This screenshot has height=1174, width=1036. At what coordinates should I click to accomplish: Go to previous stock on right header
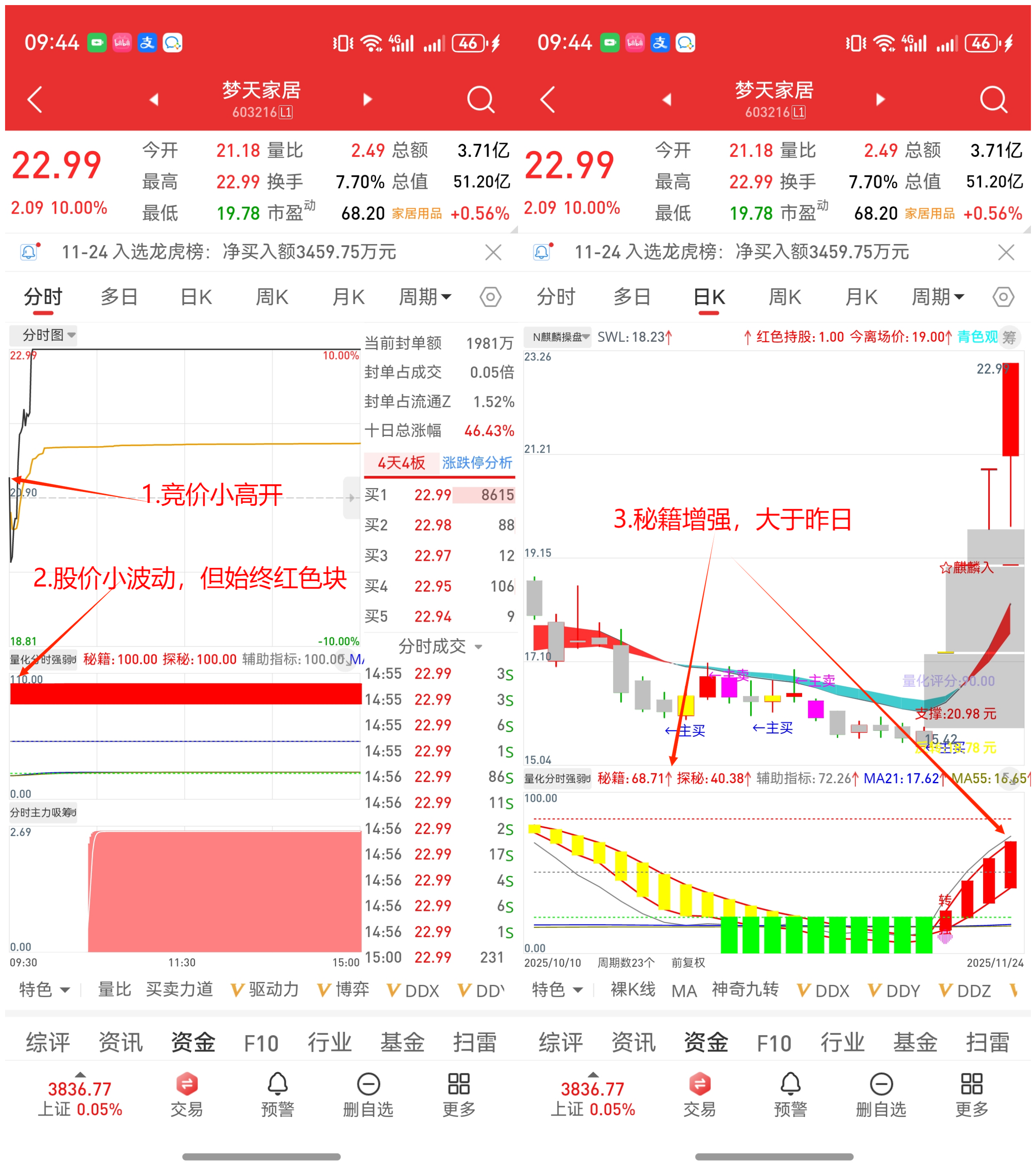point(667,99)
